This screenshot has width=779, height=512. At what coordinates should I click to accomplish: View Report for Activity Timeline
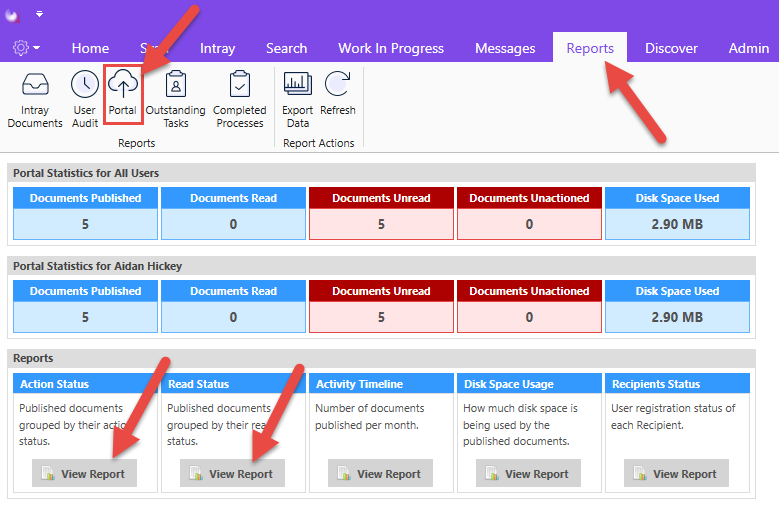point(381,473)
